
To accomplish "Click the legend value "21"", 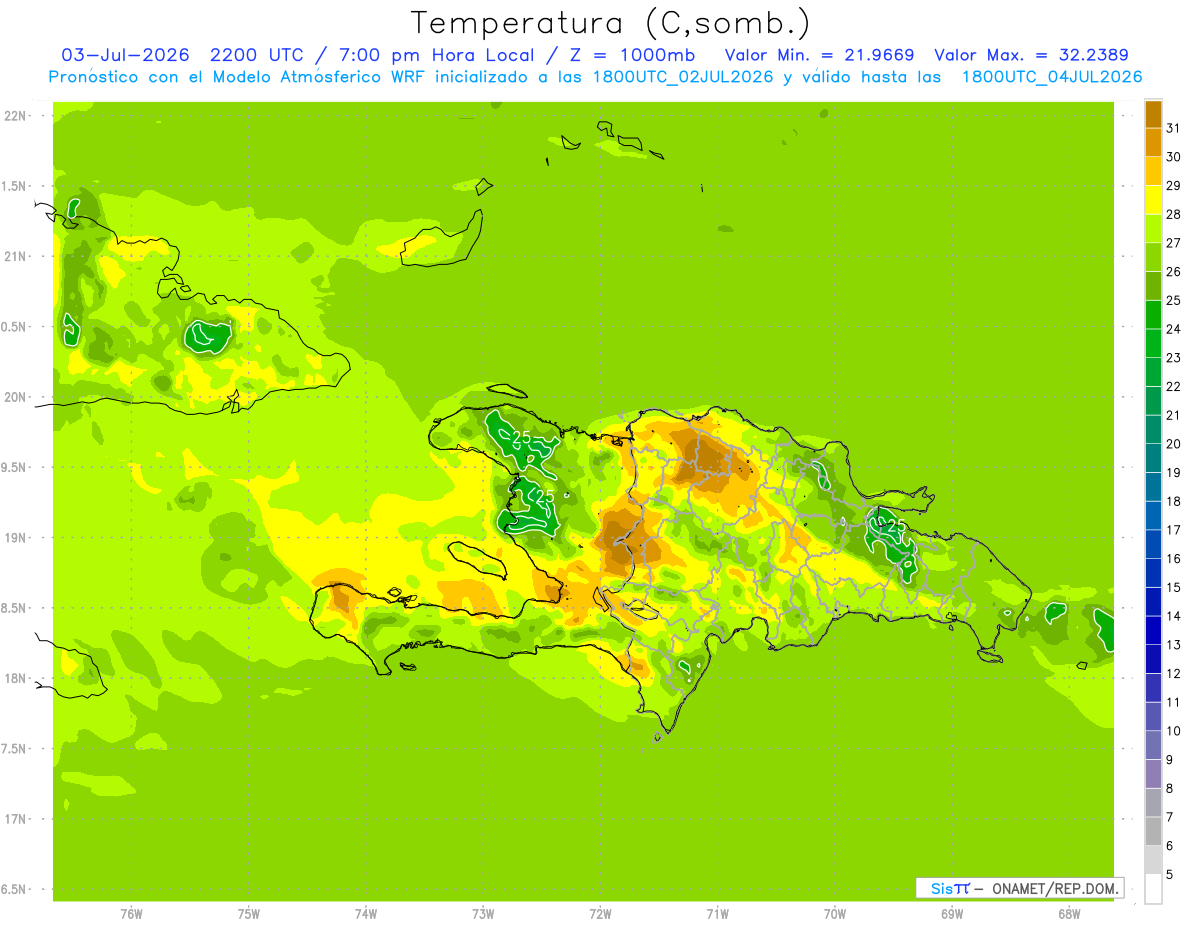I will [x=1174, y=415].
